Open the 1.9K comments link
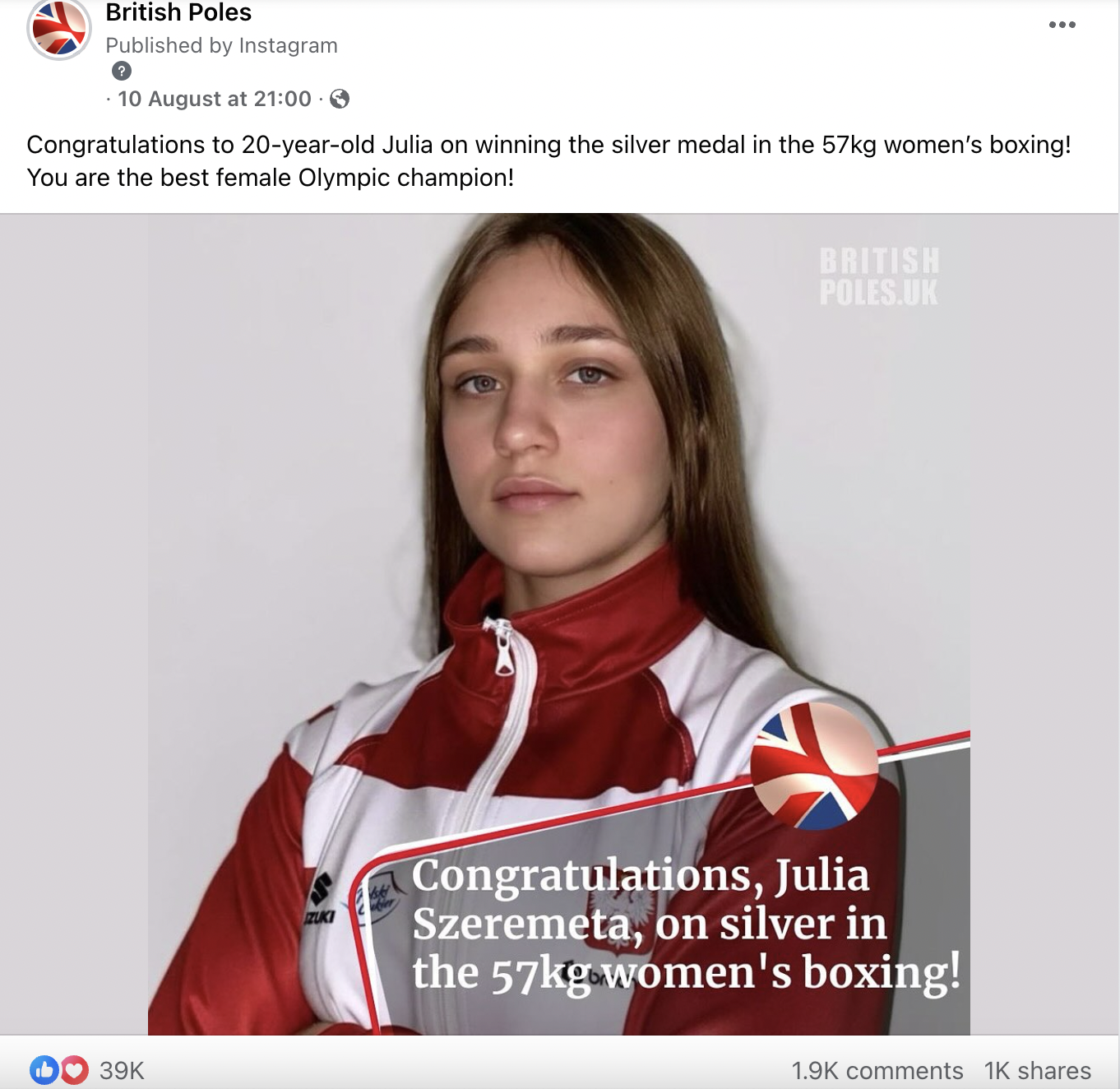The width and height of the screenshot is (1120, 1089). [877, 1070]
